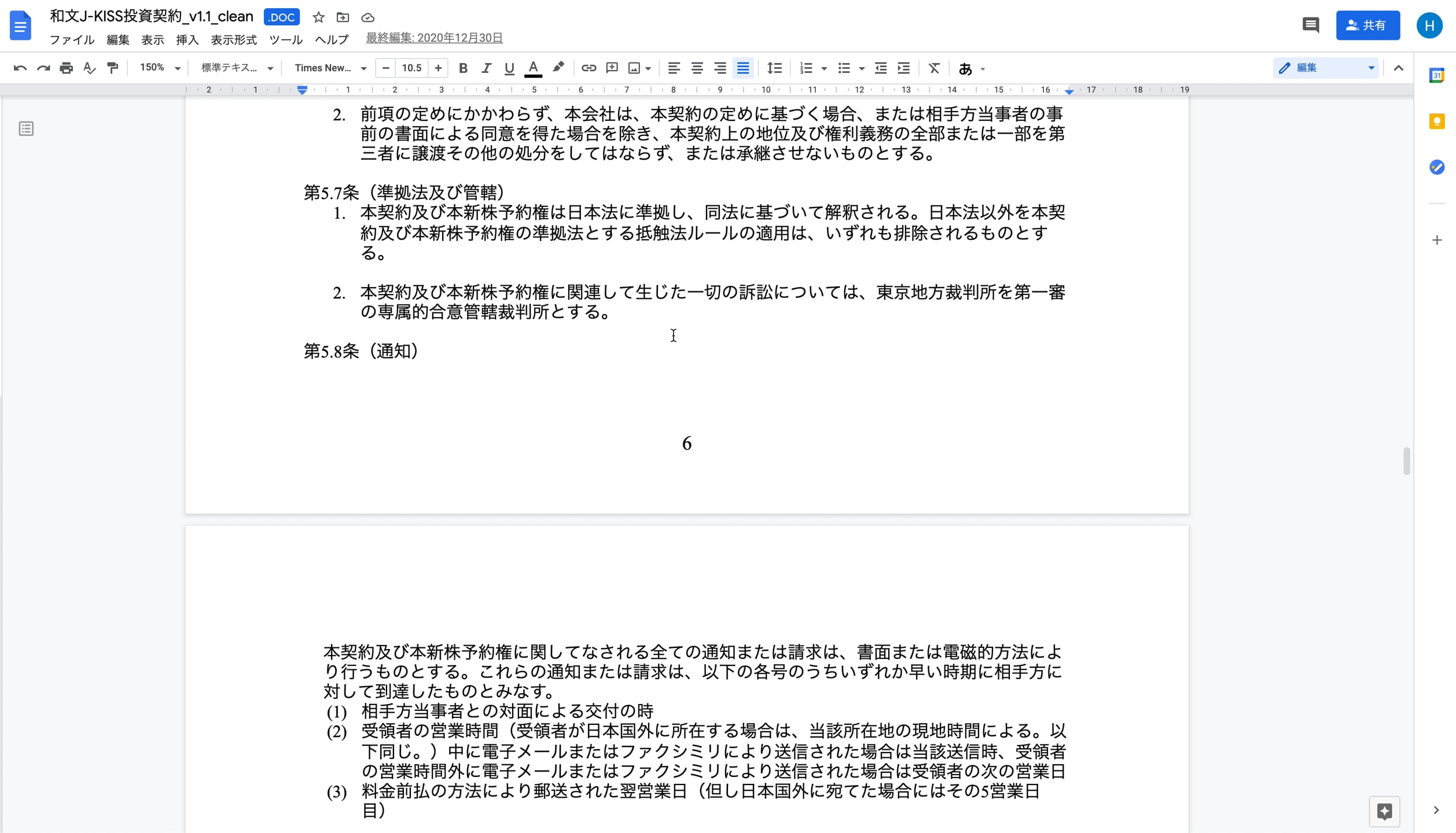Apply italic to text
The width and height of the screenshot is (1456, 833).
coord(486,68)
